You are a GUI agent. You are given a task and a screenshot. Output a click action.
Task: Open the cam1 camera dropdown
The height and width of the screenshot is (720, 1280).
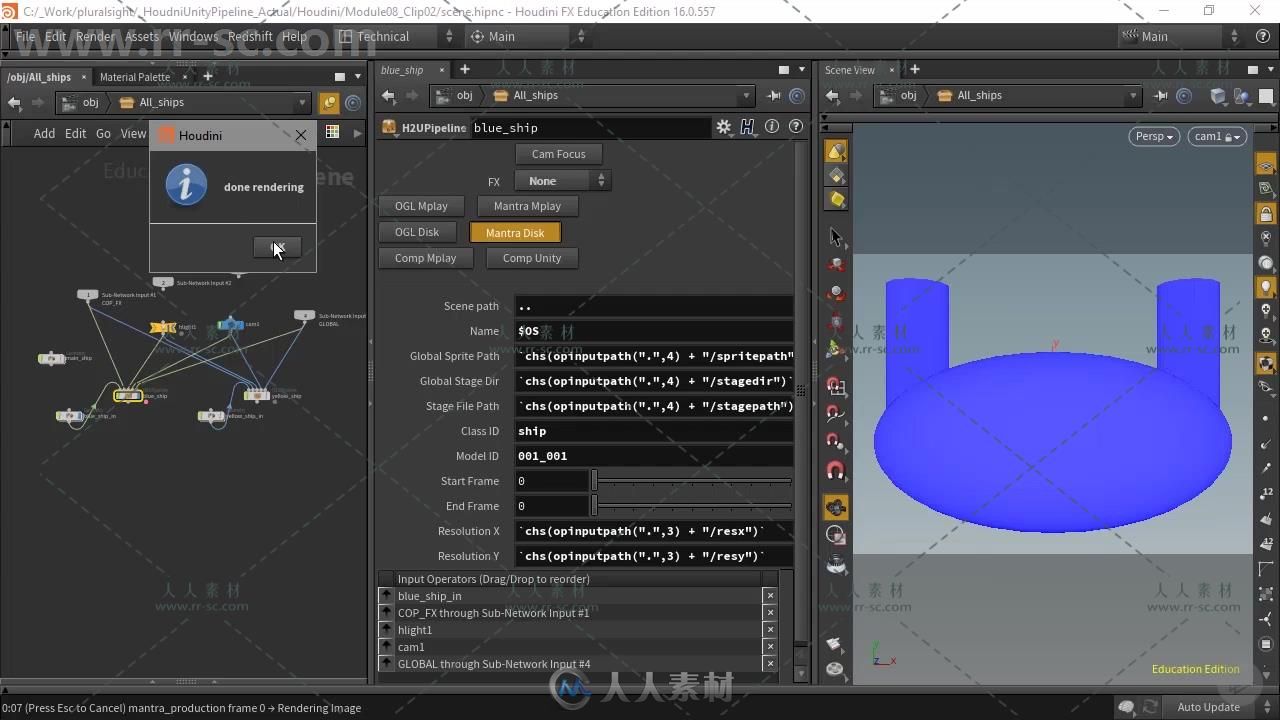[1217, 136]
